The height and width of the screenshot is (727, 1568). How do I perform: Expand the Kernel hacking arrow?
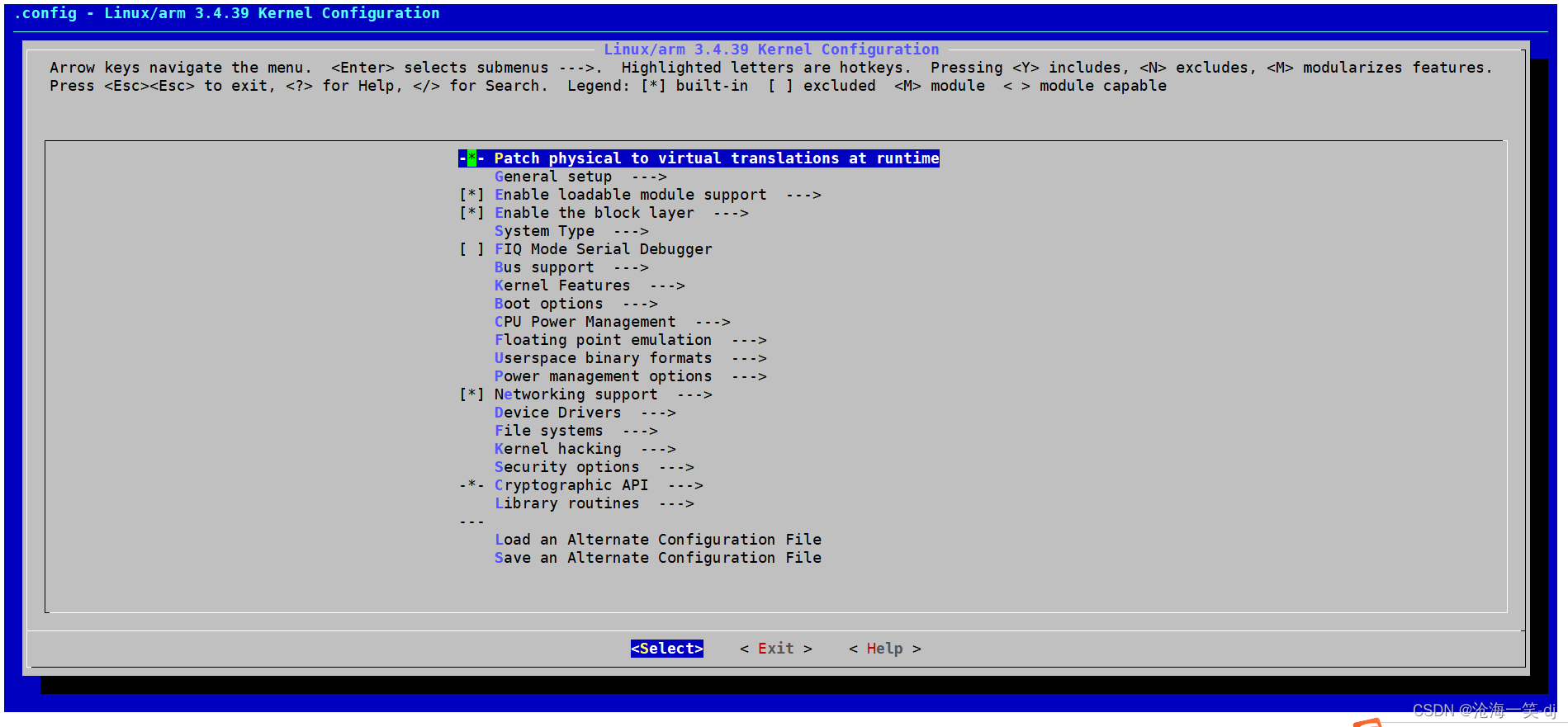click(658, 449)
